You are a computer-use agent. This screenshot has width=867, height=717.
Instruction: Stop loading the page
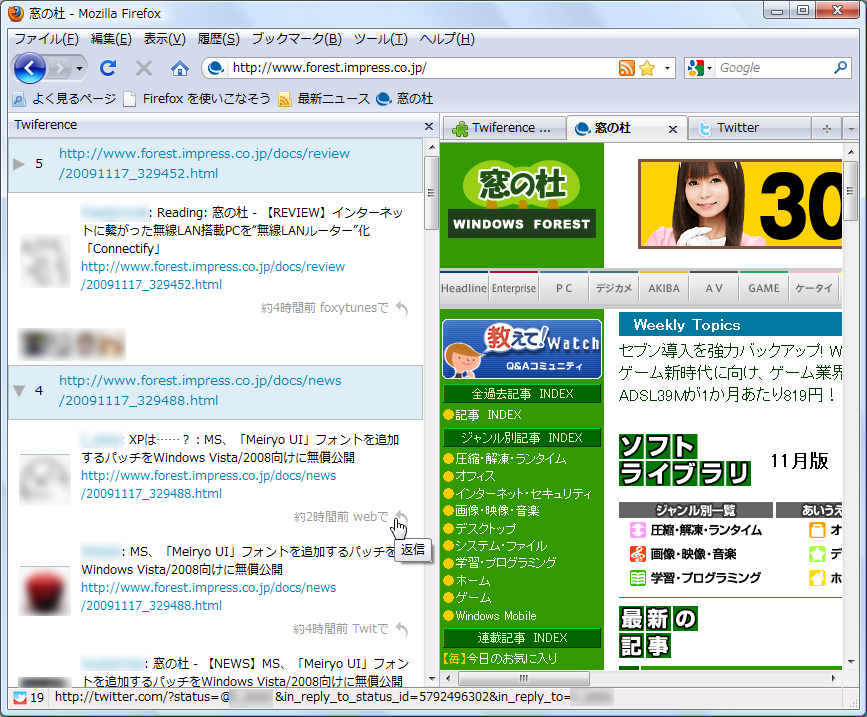(x=143, y=68)
